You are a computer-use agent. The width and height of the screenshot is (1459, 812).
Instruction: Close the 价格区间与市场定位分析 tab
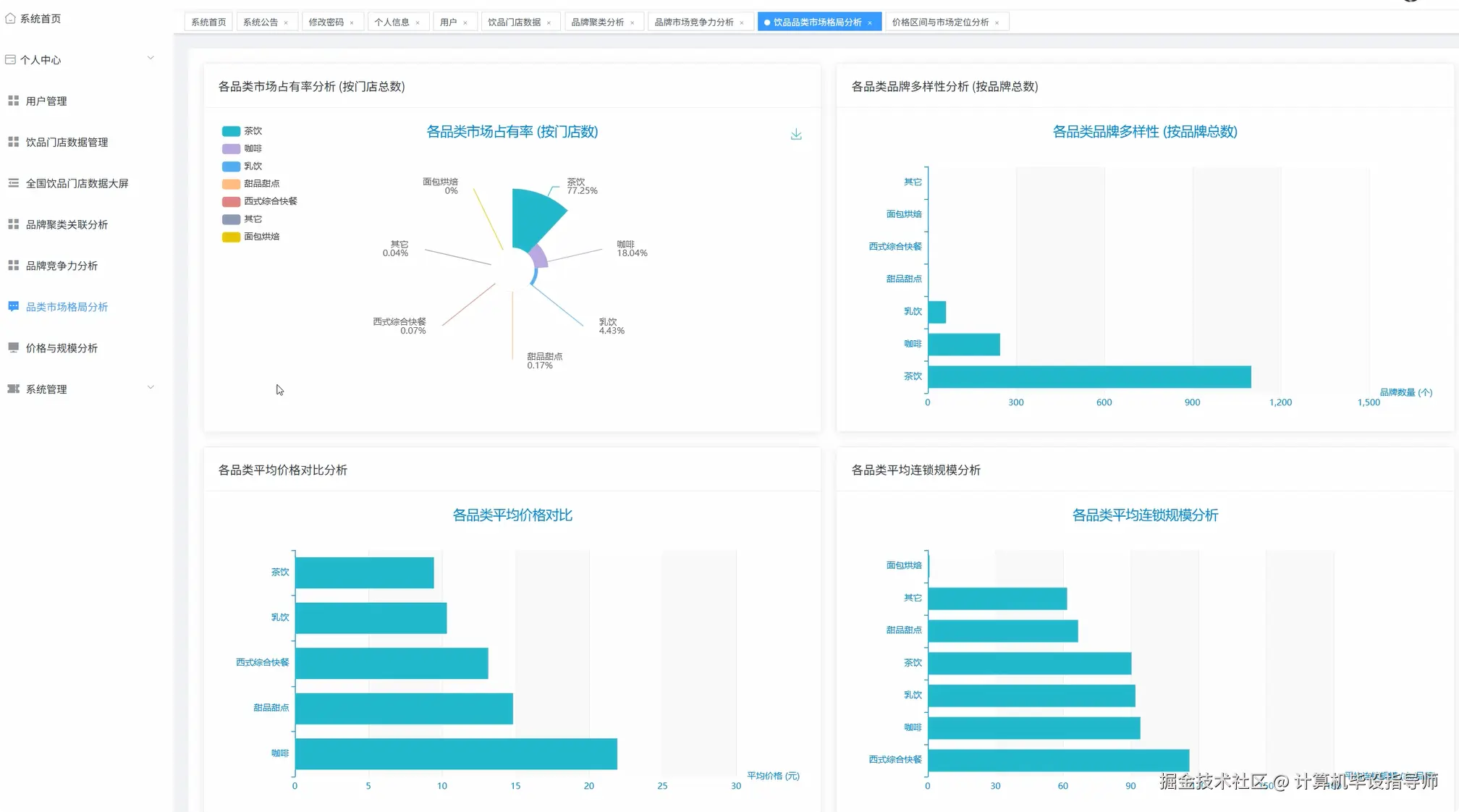997,22
